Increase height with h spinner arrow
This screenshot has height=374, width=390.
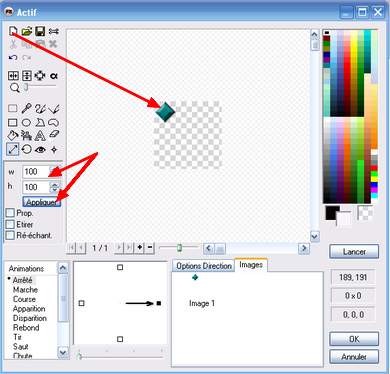pyautogui.click(x=55, y=184)
